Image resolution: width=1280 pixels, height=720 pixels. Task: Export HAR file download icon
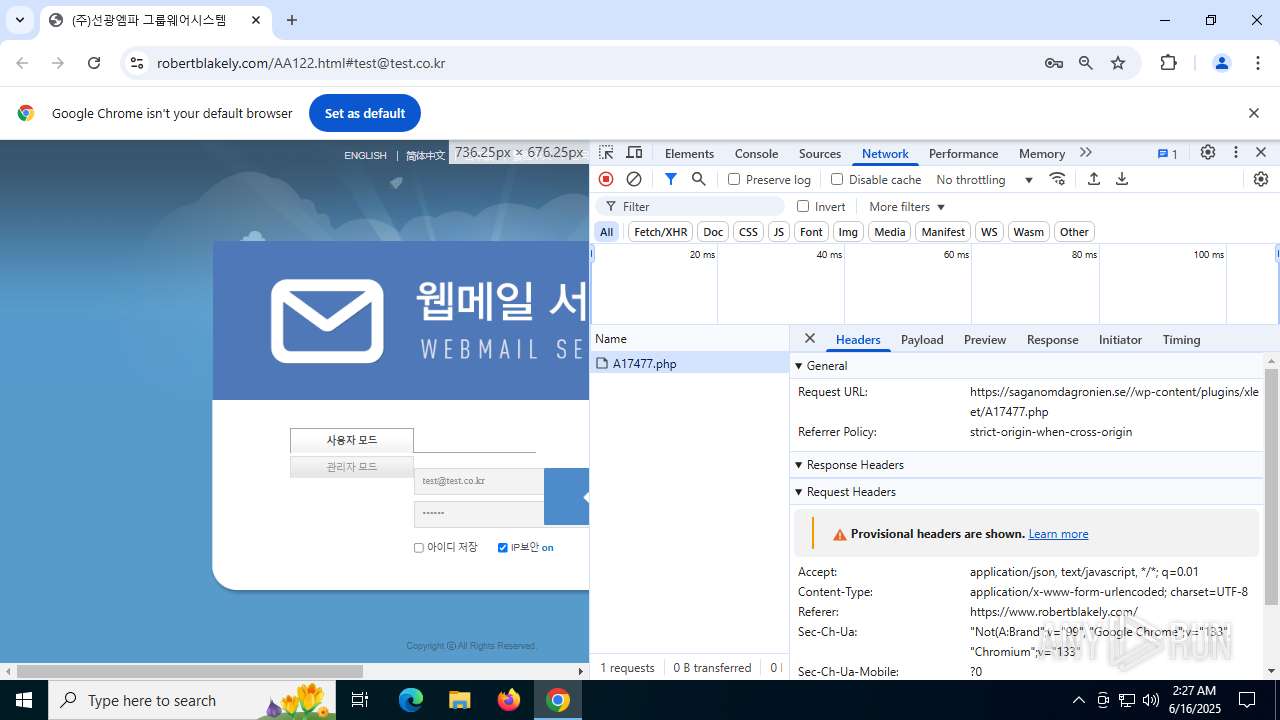click(x=1122, y=179)
